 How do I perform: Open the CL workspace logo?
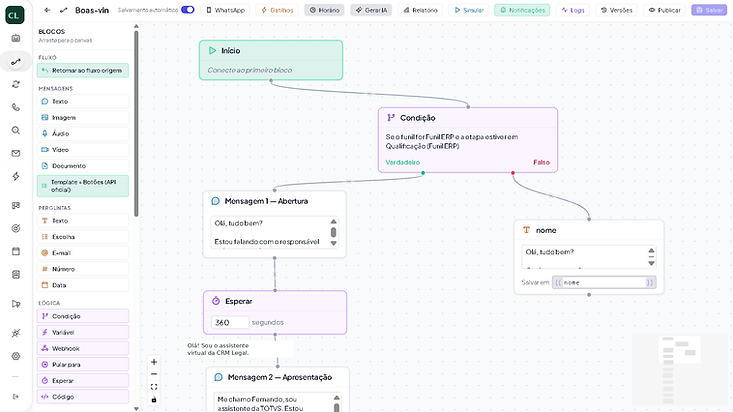coord(14,15)
